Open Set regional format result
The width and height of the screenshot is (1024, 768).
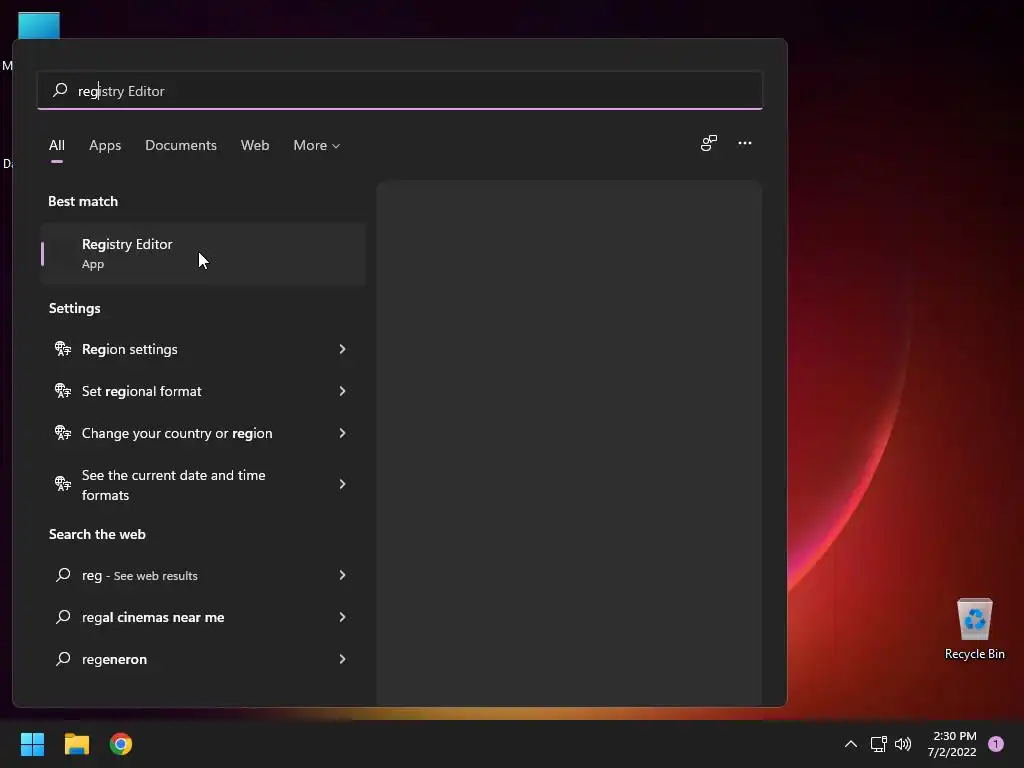[203, 391]
